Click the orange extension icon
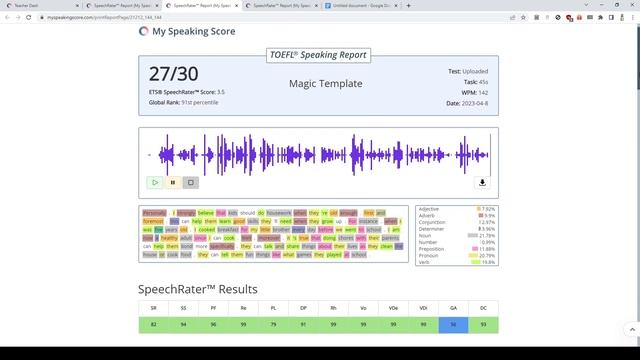640x360 pixels. (579, 18)
